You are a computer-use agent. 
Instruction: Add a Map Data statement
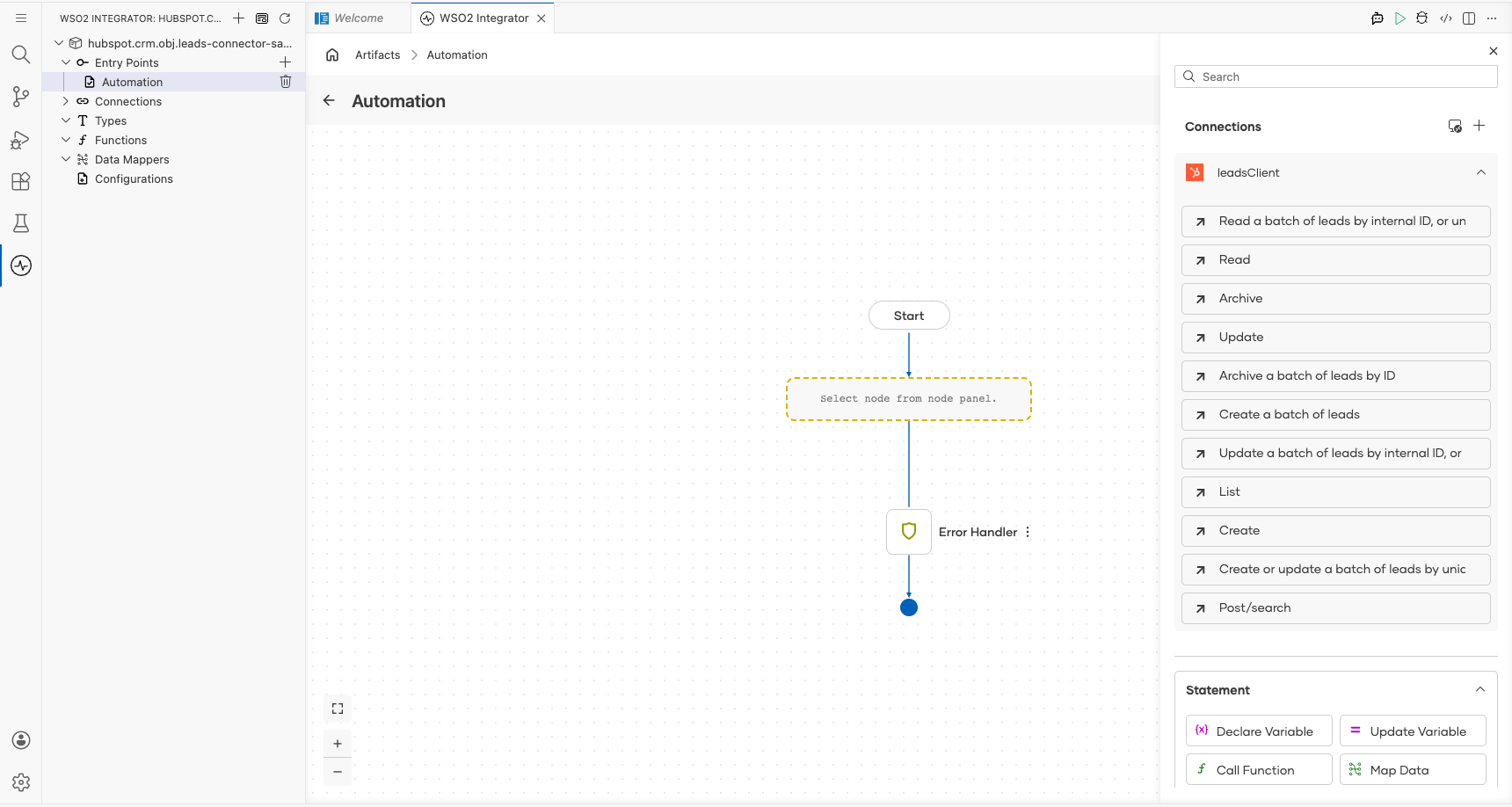pos(1413,769)
